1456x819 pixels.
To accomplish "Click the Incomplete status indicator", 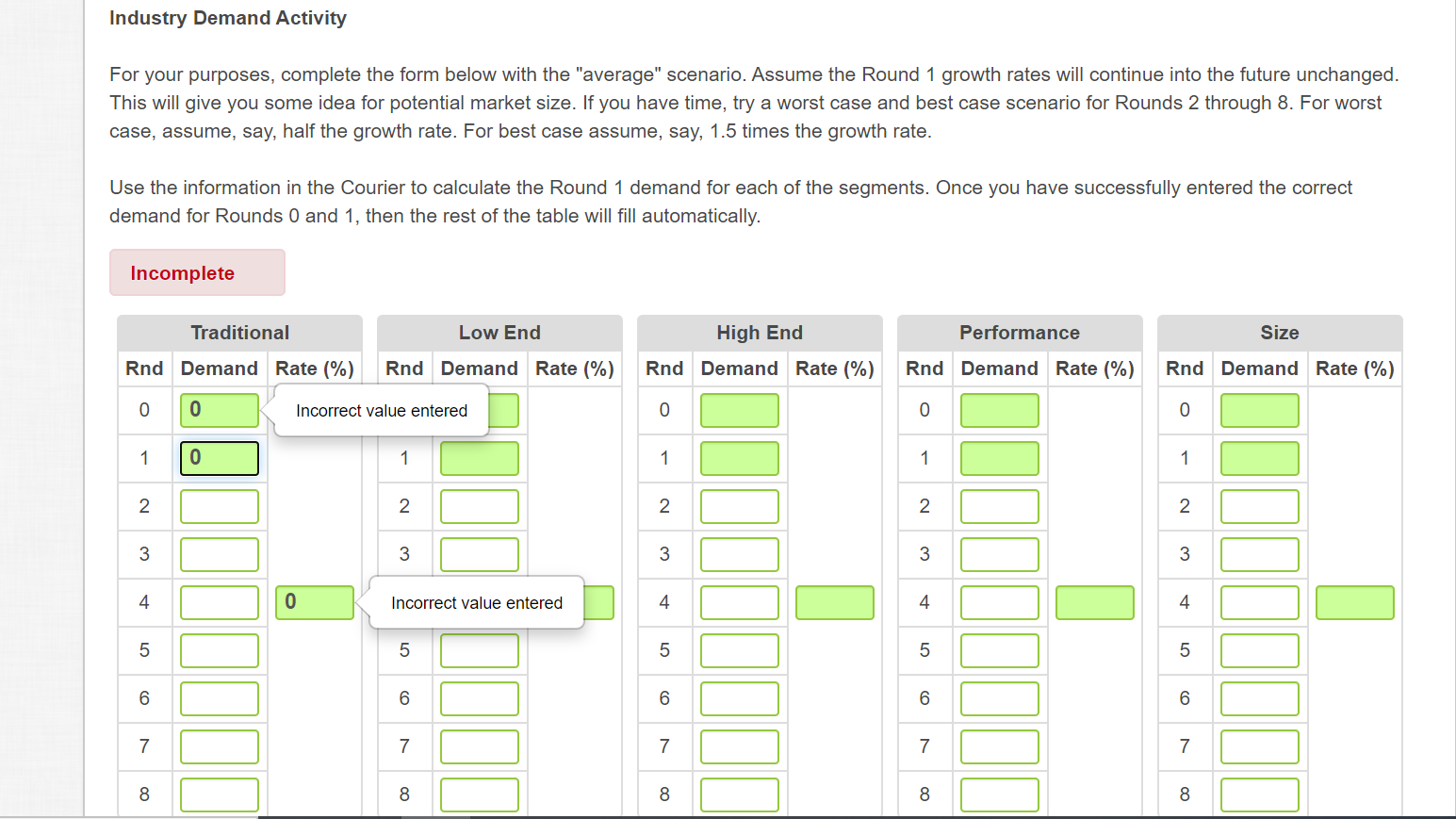I will coord(197,272).
